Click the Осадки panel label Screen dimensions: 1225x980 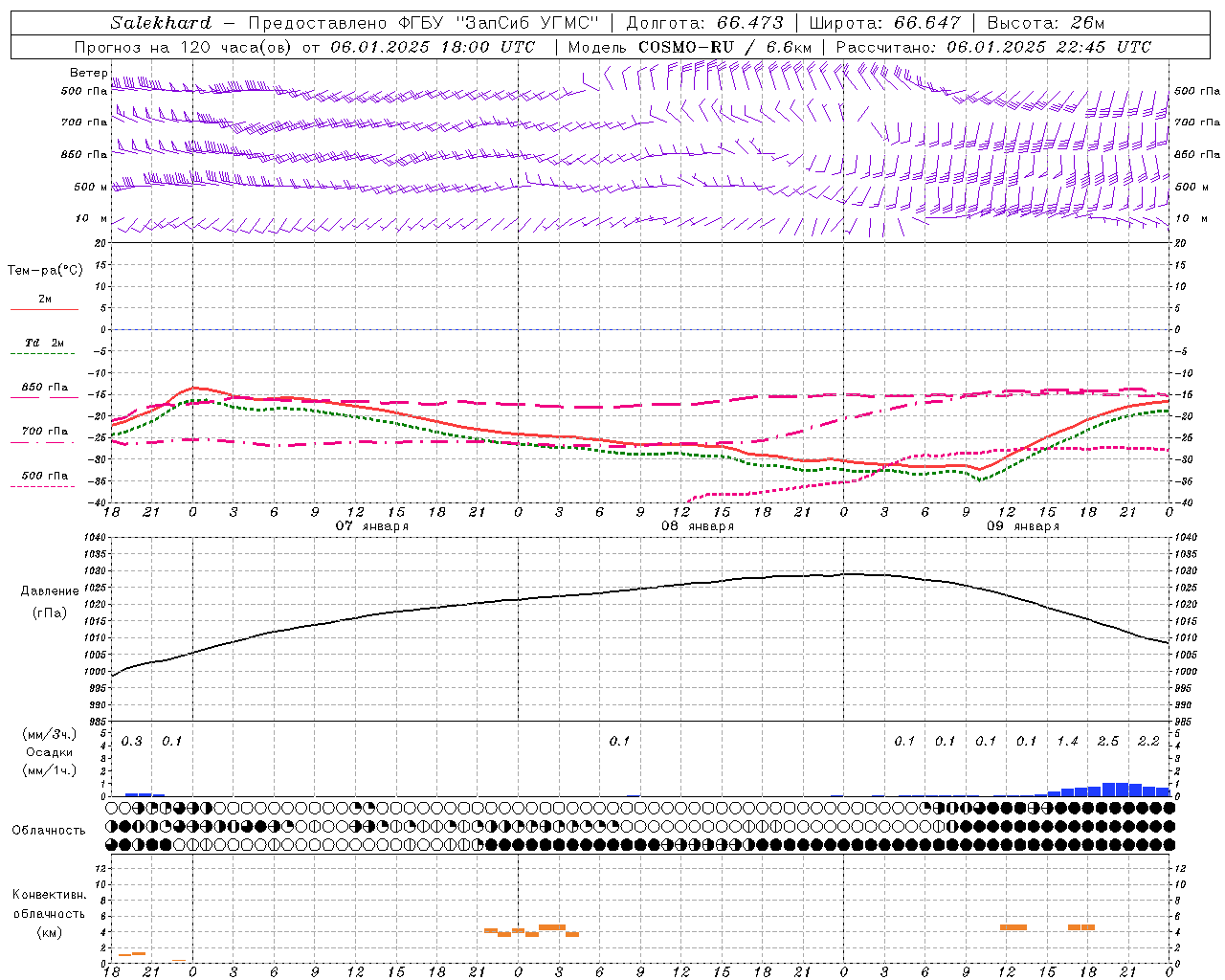[x=50, y=752]
